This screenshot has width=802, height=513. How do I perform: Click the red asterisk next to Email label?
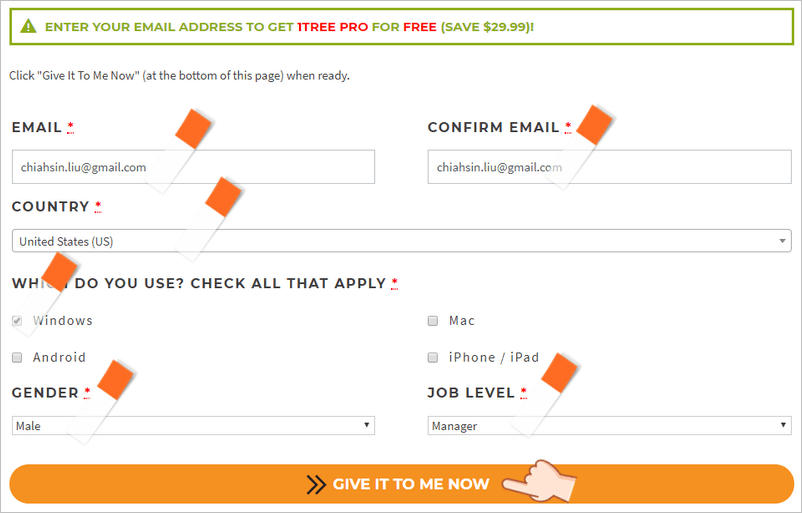pos(71,127)
